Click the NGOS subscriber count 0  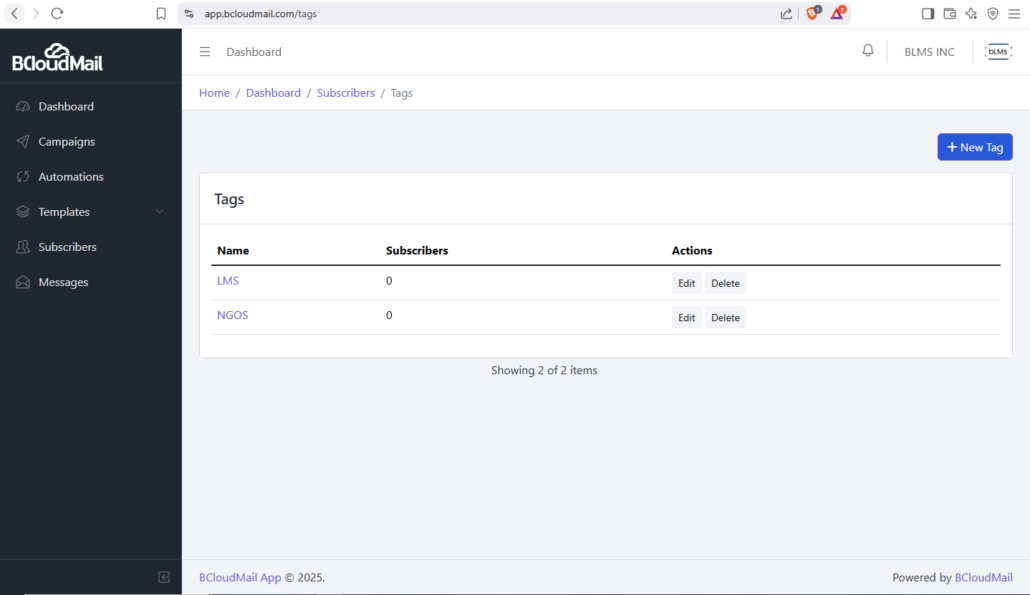click(389, 315)
